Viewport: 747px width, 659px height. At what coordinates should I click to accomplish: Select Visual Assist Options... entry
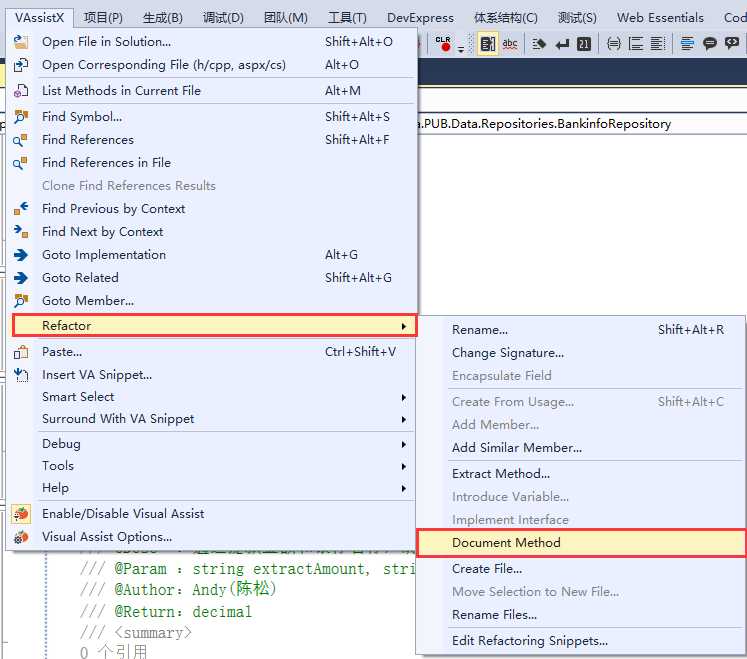coord(212,537)
